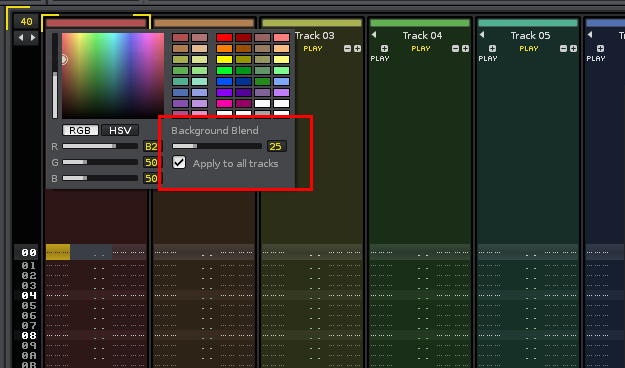The image size is (625, 368).
Task: Click pattern line number 04
Action: point(29,295)
